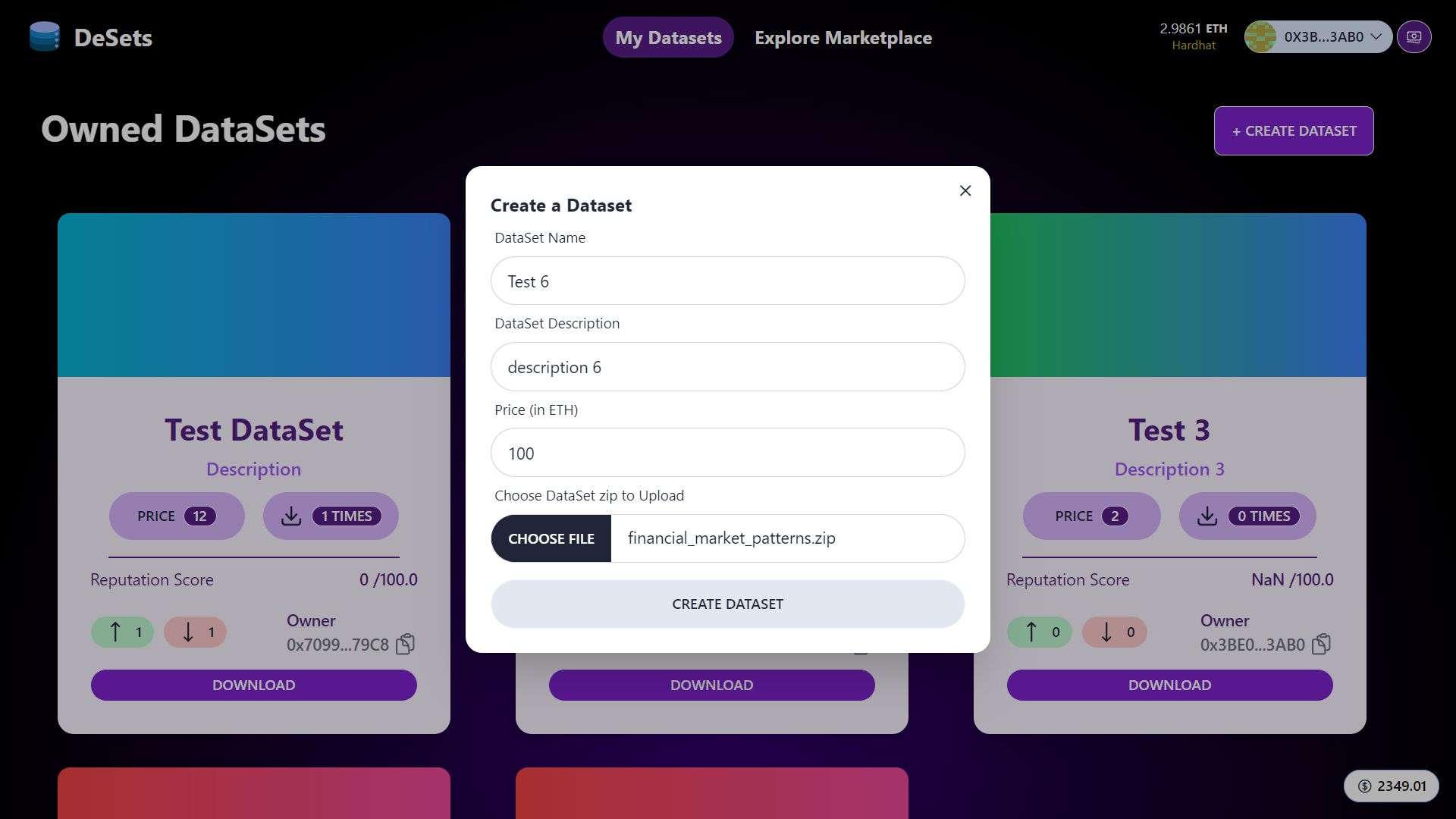
Task: Click the DataSet Description input field
Action: pos(727,366)
